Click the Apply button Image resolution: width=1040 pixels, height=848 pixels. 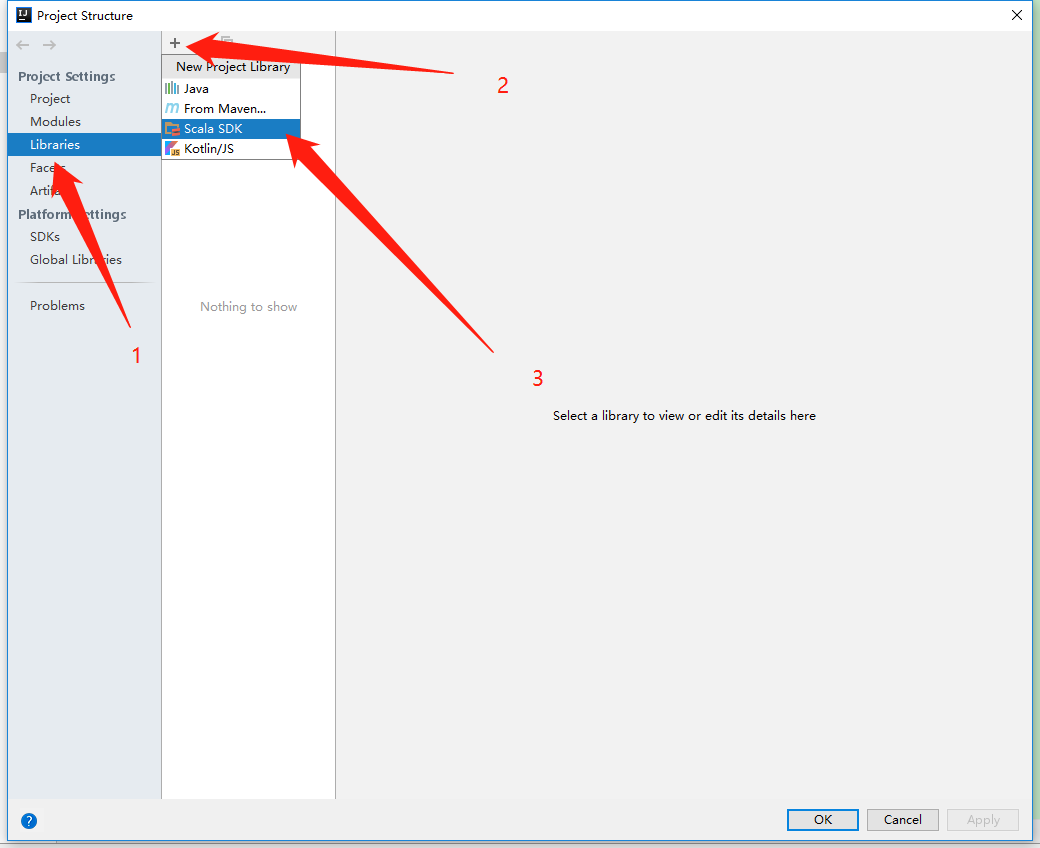click(x=982, y=819)
